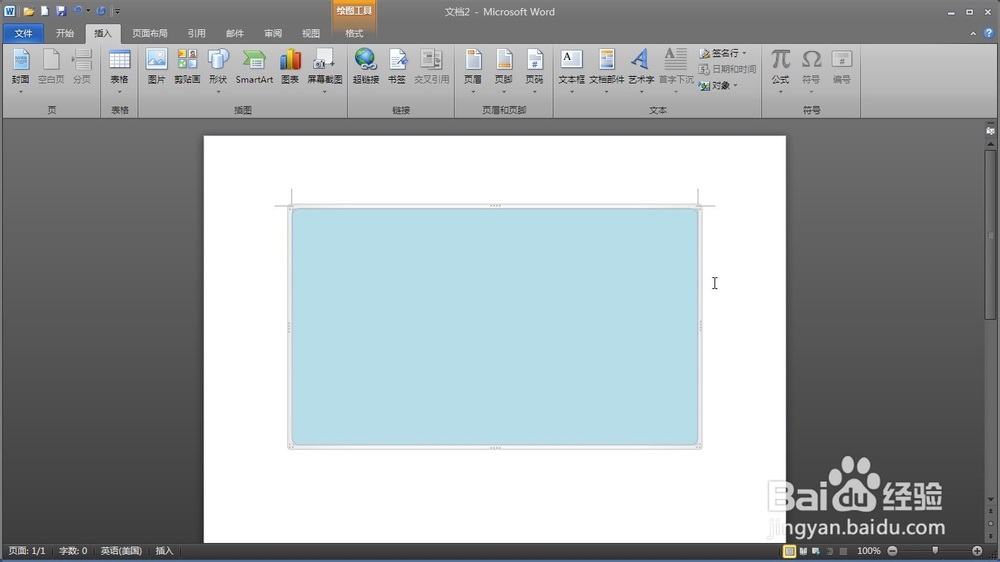Insert a Chart (图表)
Viewport: 1000px width, 562px height.
coord(290,68)
